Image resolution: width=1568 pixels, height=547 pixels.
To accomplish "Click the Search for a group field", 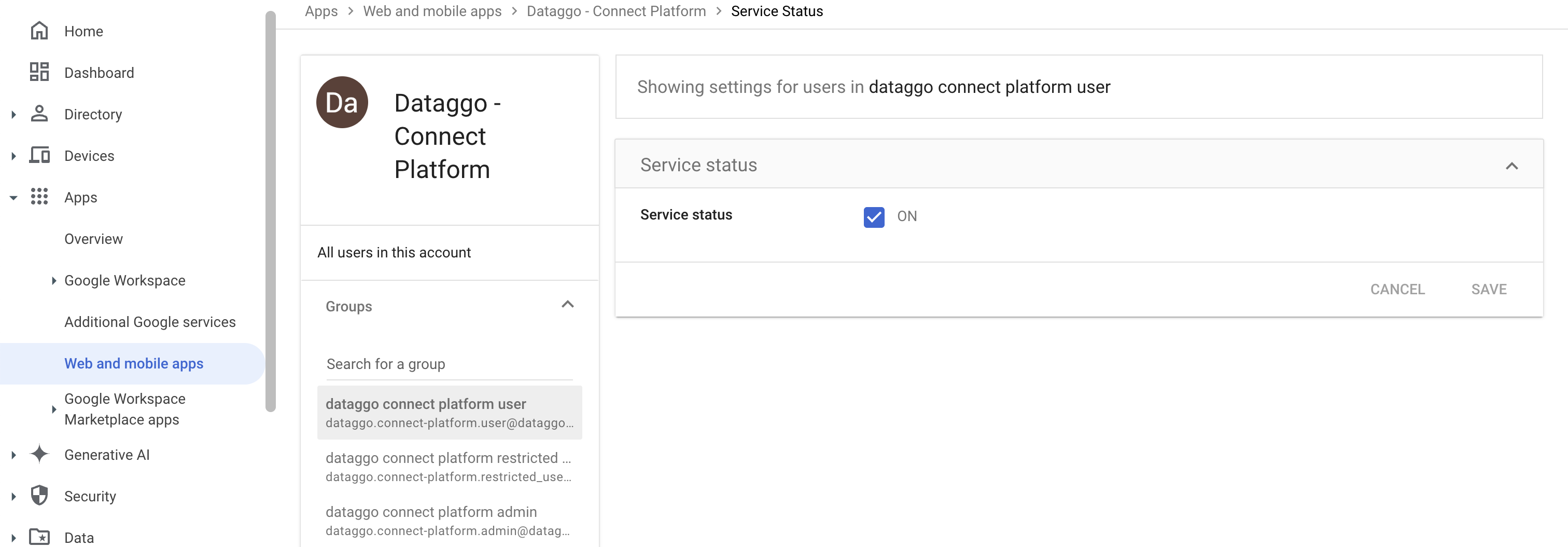I will click(x=447, y=364).
